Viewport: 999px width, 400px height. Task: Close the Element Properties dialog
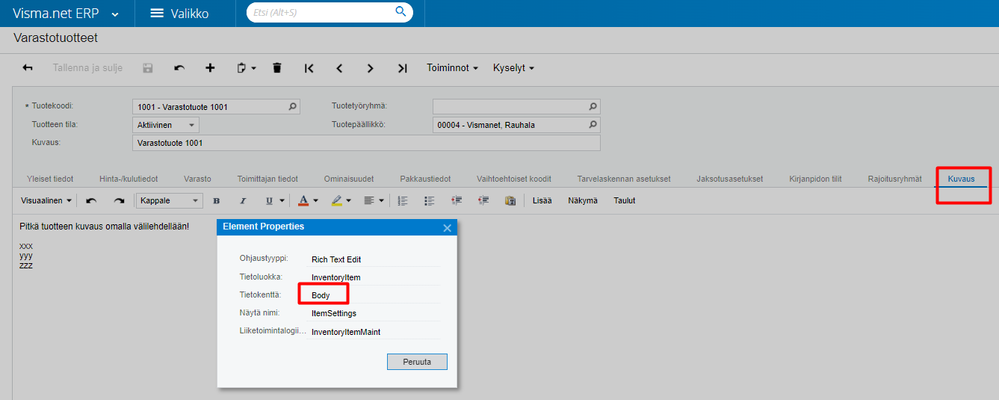click(447, 227)
